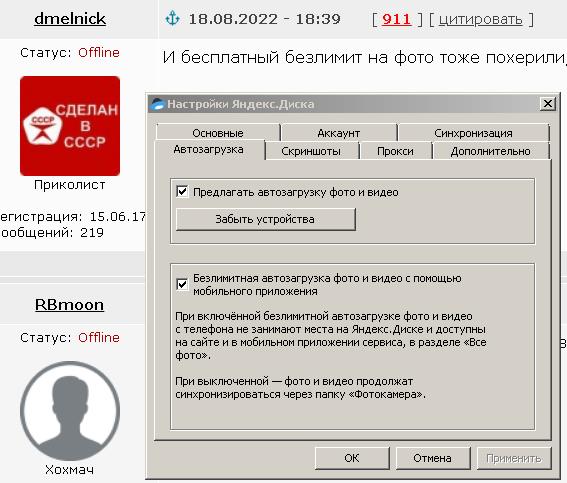Click the dialog title 'Настройки Яндекс.Диска'
Image resolution: width=567 pixels, height=483 pixels.
(x=240, y=104)
